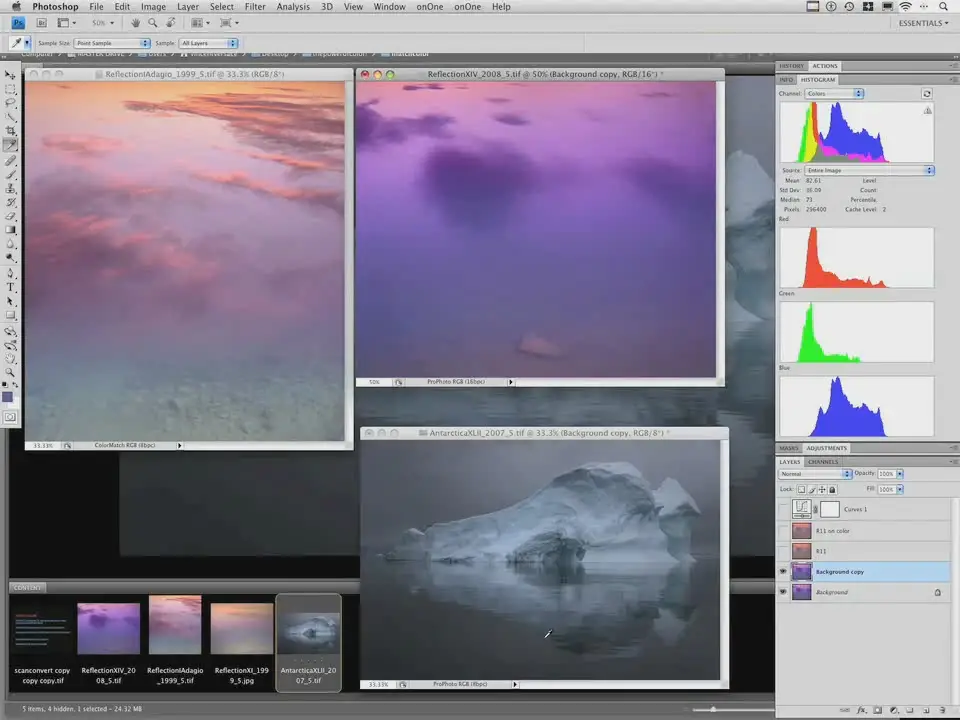Hide the Background copy layer
The width and height of the screenshot is (960, 720).
783,572
